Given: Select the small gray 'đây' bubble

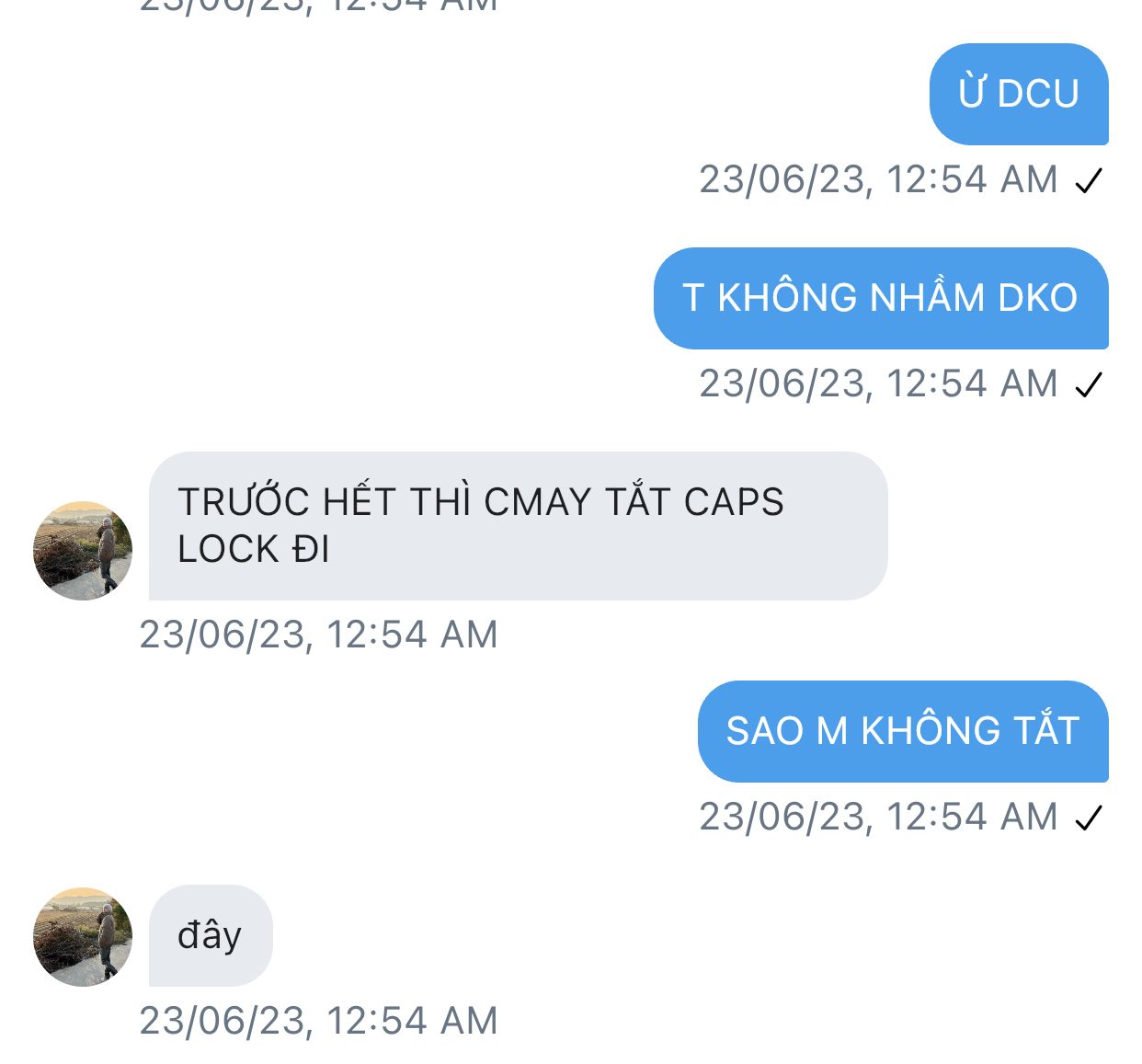Looking at the screenshot, I should (211, 935).
